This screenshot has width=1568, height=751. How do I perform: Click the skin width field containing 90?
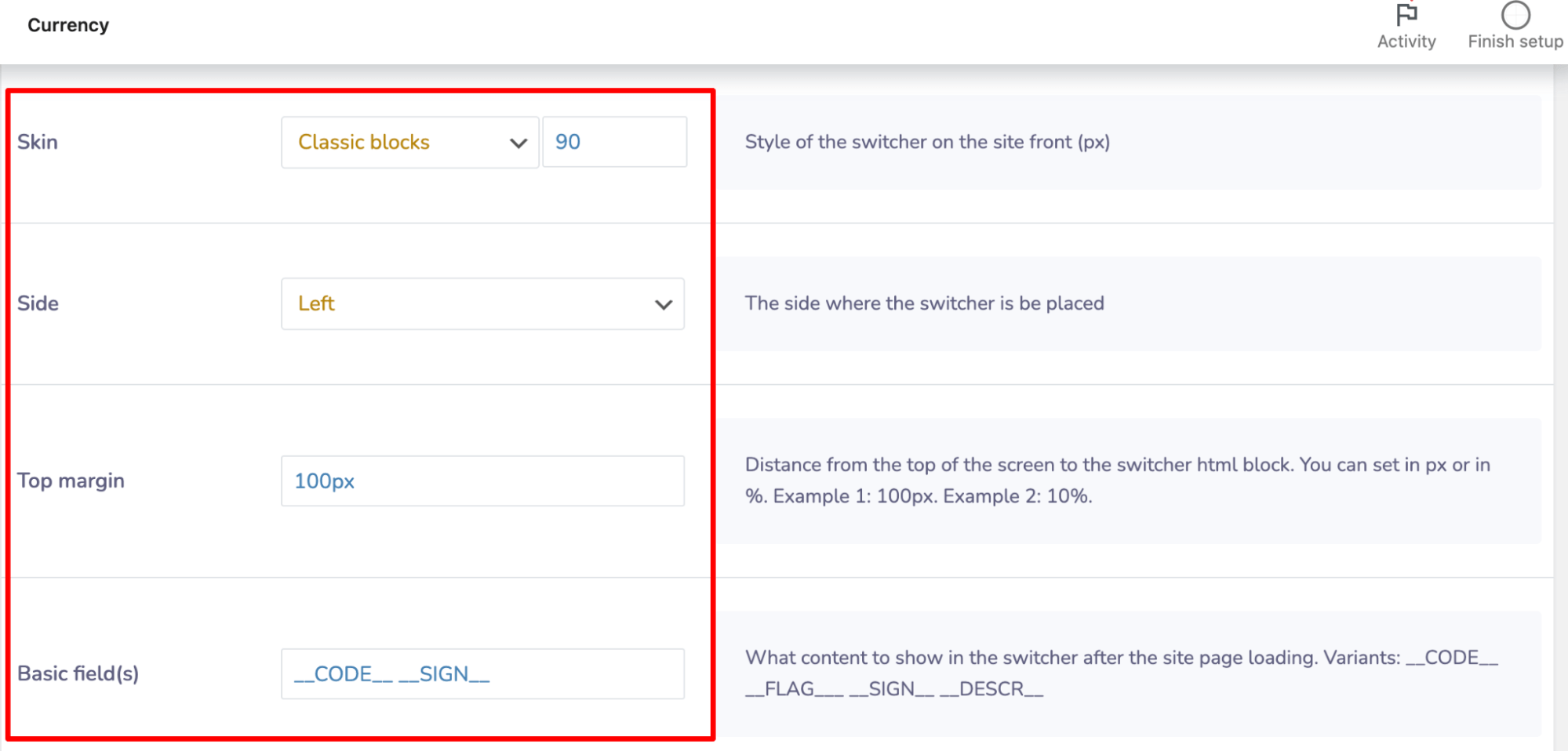(614, 142)
